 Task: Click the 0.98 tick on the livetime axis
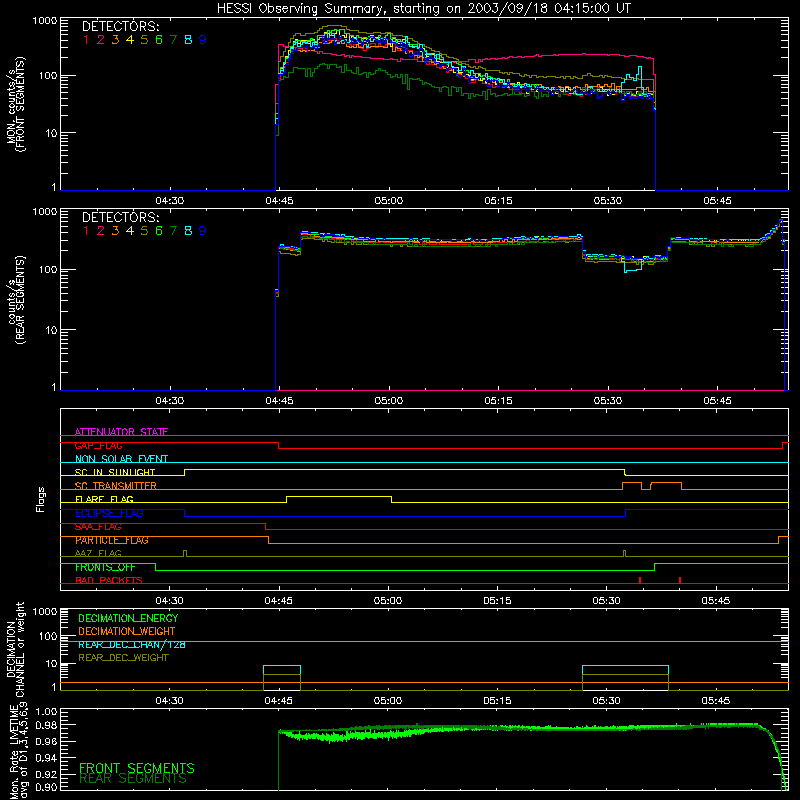[46, 725]
